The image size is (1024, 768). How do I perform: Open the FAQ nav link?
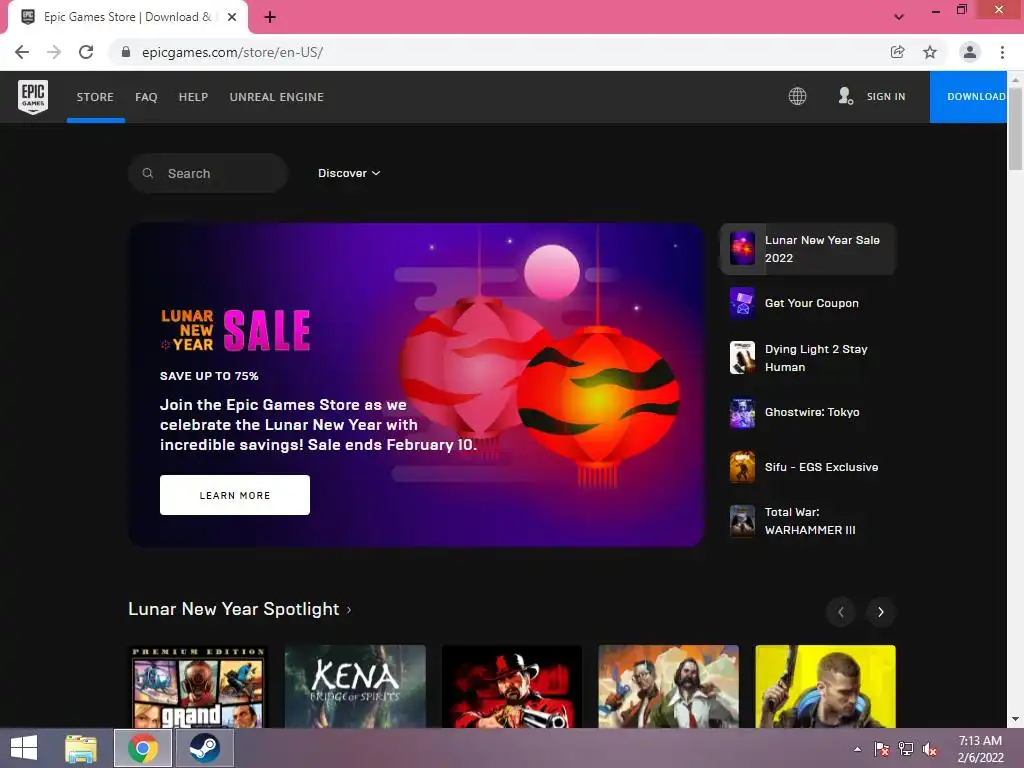point(146,97)
